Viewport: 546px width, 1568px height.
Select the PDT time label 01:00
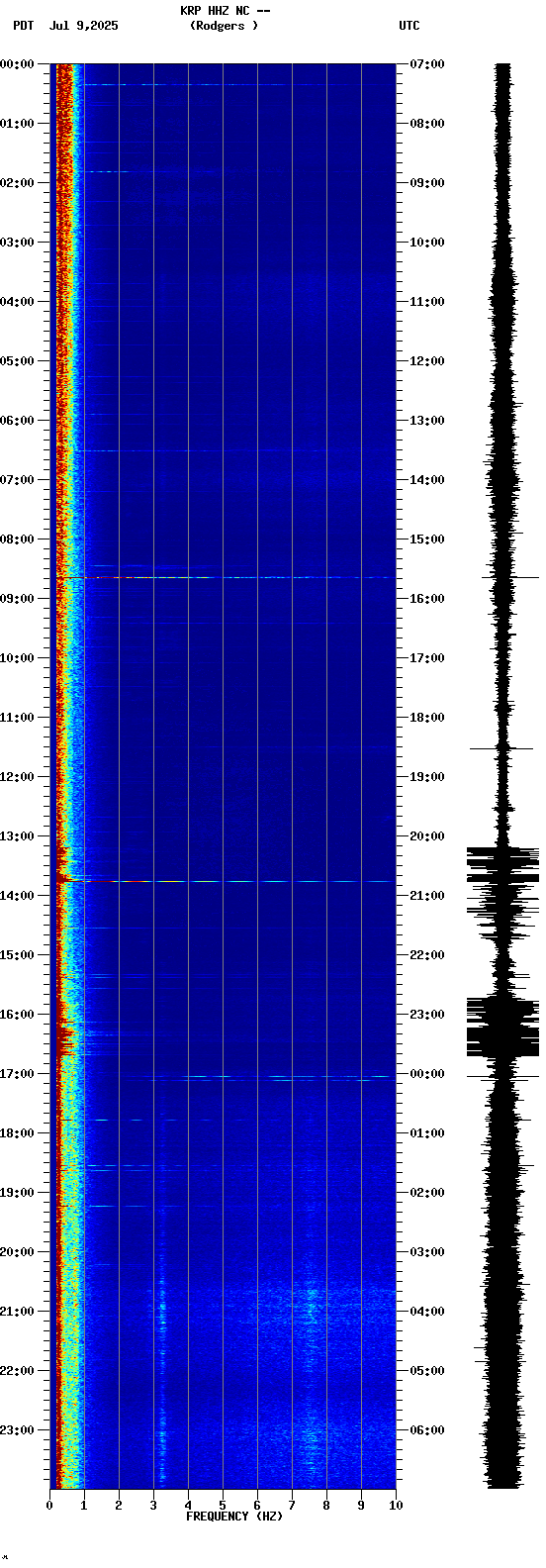[x=17, y=124]
